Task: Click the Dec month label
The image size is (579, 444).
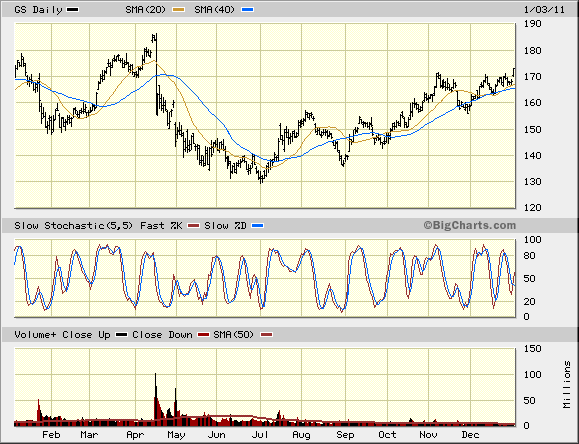Action: pyautogui.click(x=470, y=435)
